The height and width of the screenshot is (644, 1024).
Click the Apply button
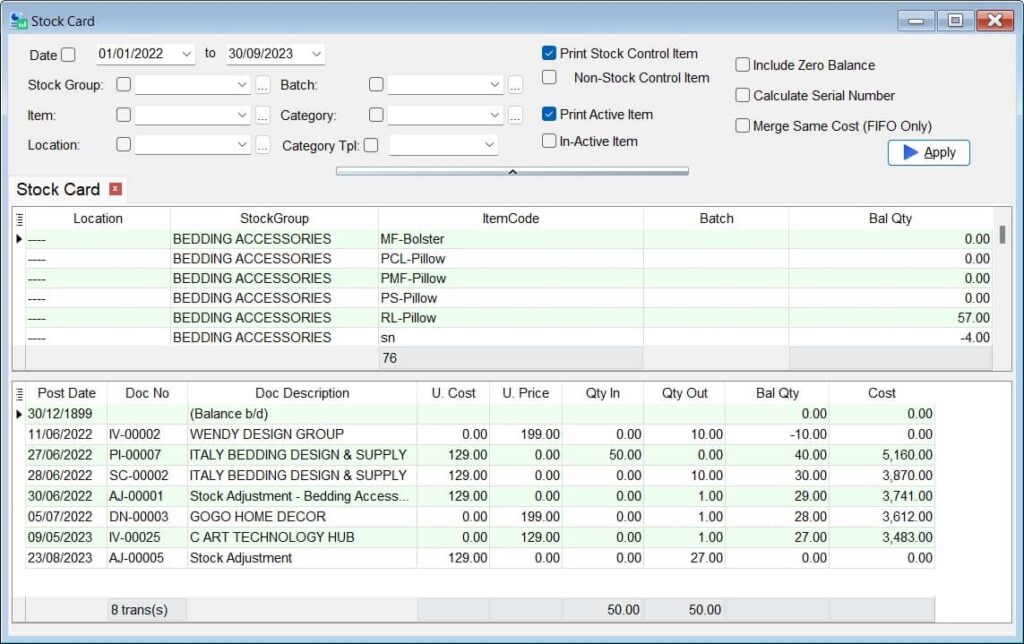click(x=928, y=152)
